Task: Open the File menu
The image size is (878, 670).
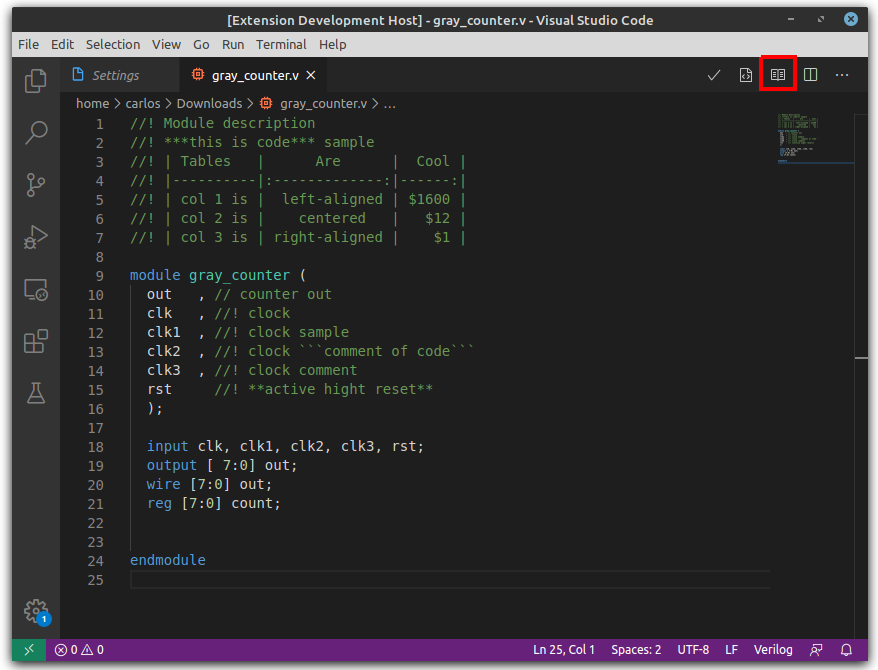Action: coord(29,44)
